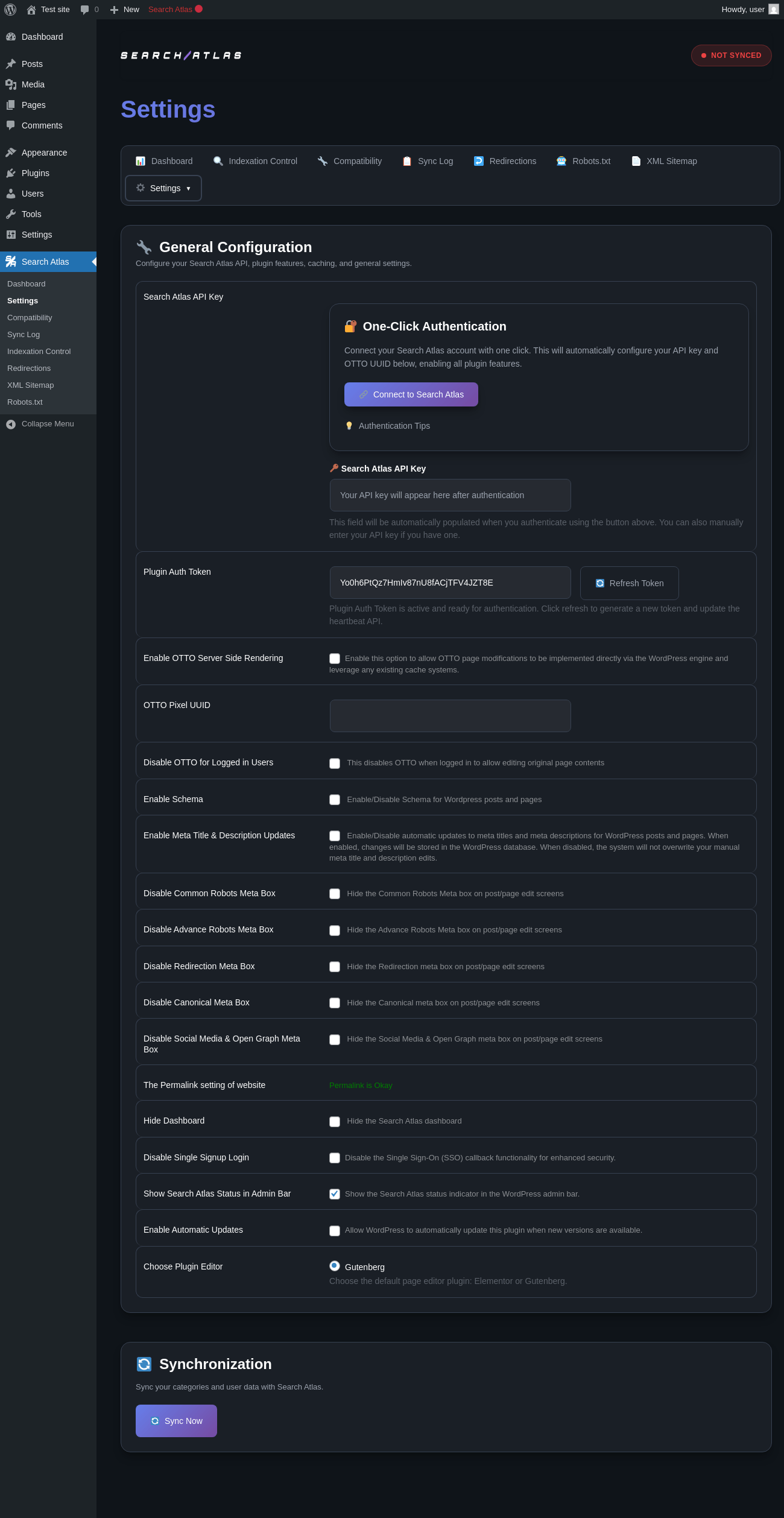Click the Plugins icon in sidebar
The width and height of the screenshot is (784, 1518).
pyautogui.click(x=11, y=173)
